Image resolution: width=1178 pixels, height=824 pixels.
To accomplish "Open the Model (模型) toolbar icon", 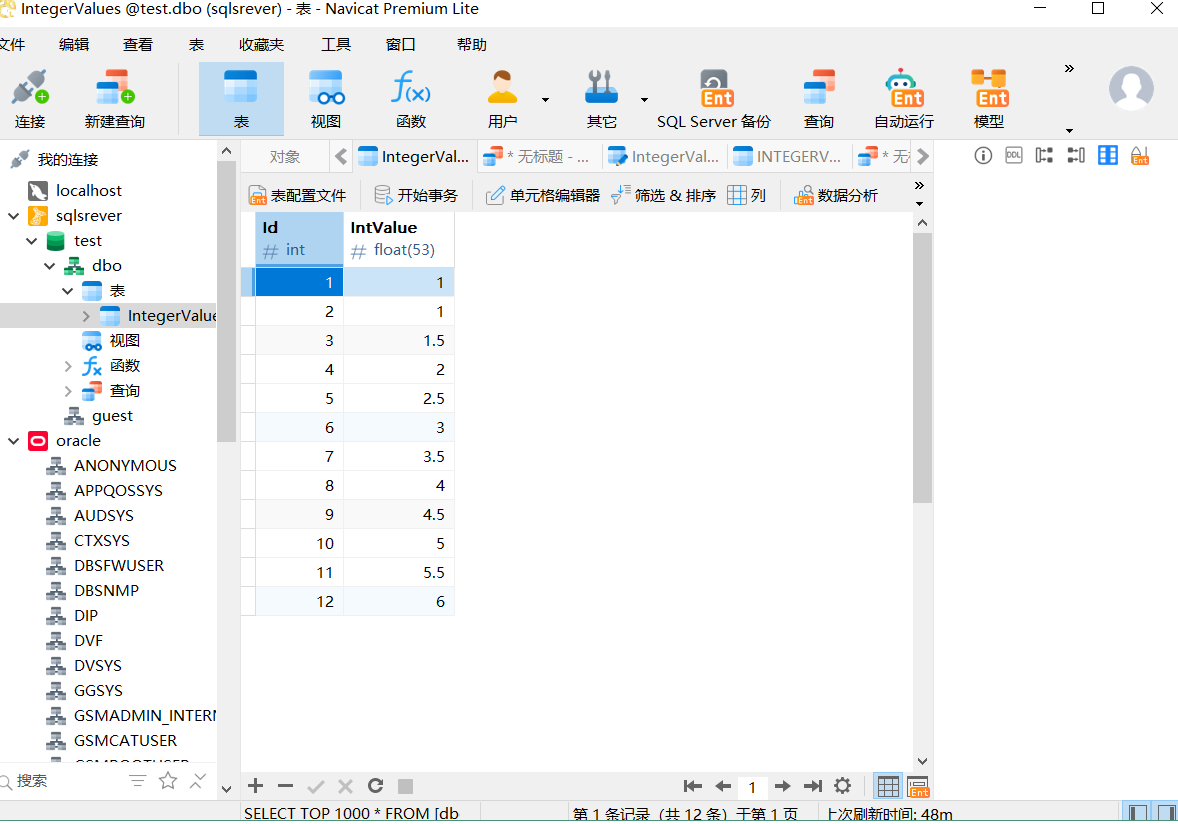I will click(989, 99).
